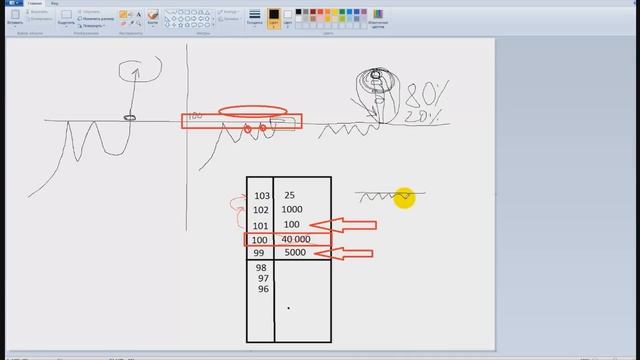Screen dimensions: 640x360
Task: Pick the orange palette swatch
Action: click(x=328, y=11)
